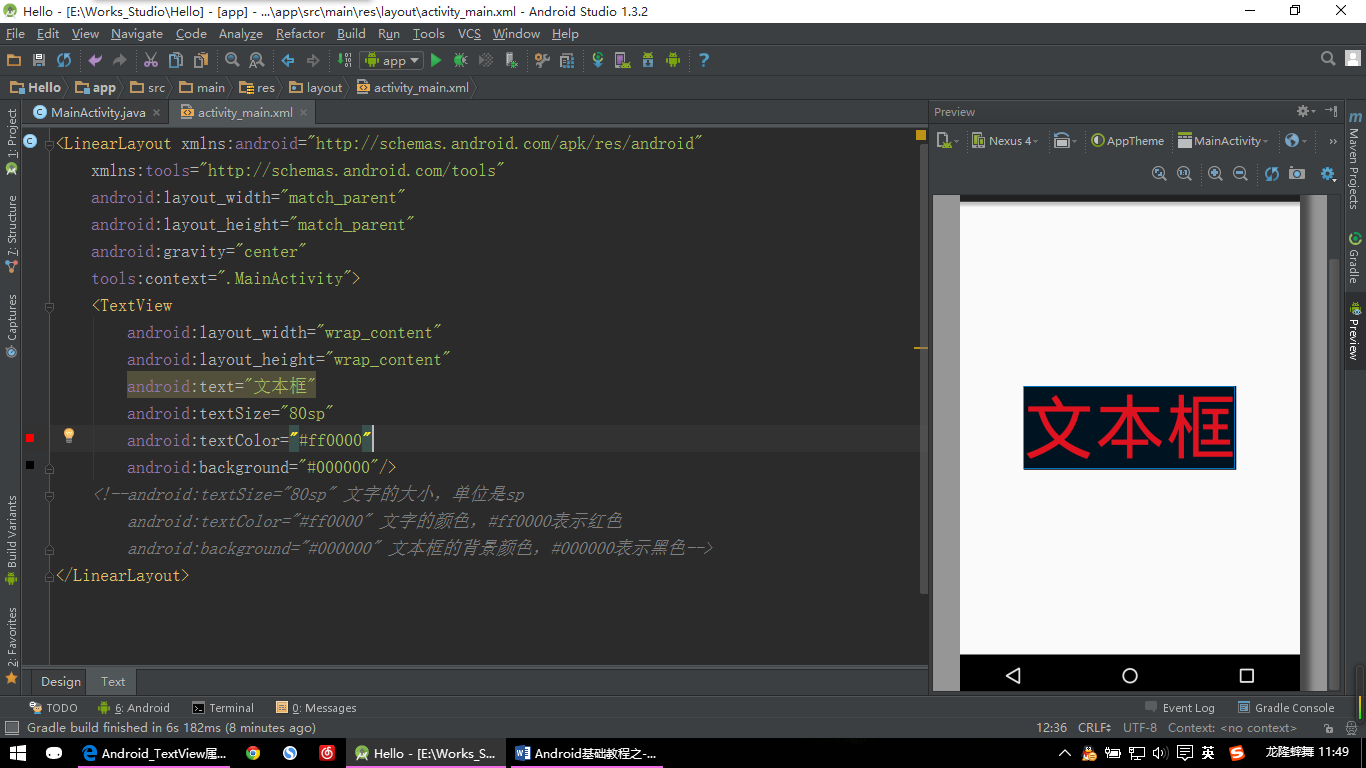Hide the Preview panel with arrow icon
The width and height of the screenshot is (1366, 768).
tap(1331, 111)
